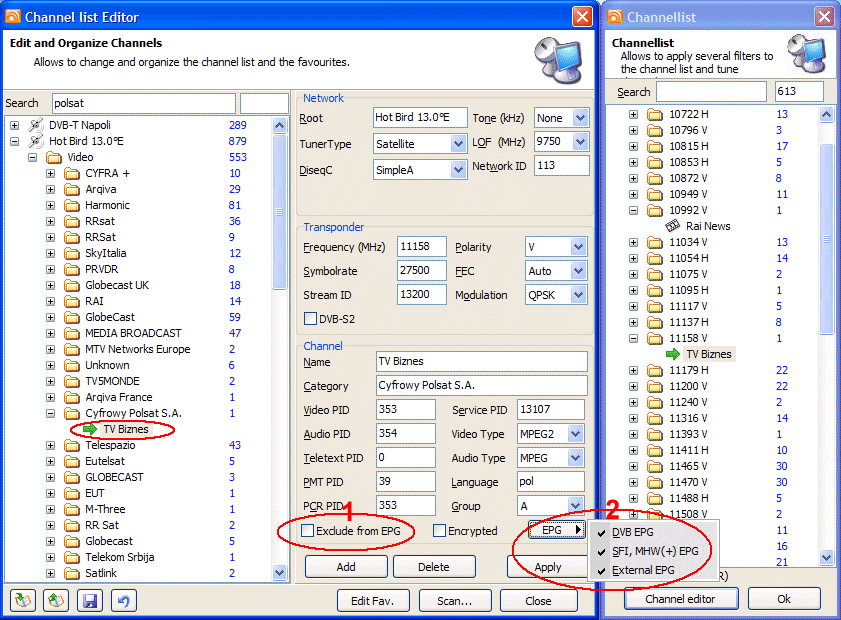
Task: Click the 11179 H folder icon in Channellist
Action: point(654,370)
